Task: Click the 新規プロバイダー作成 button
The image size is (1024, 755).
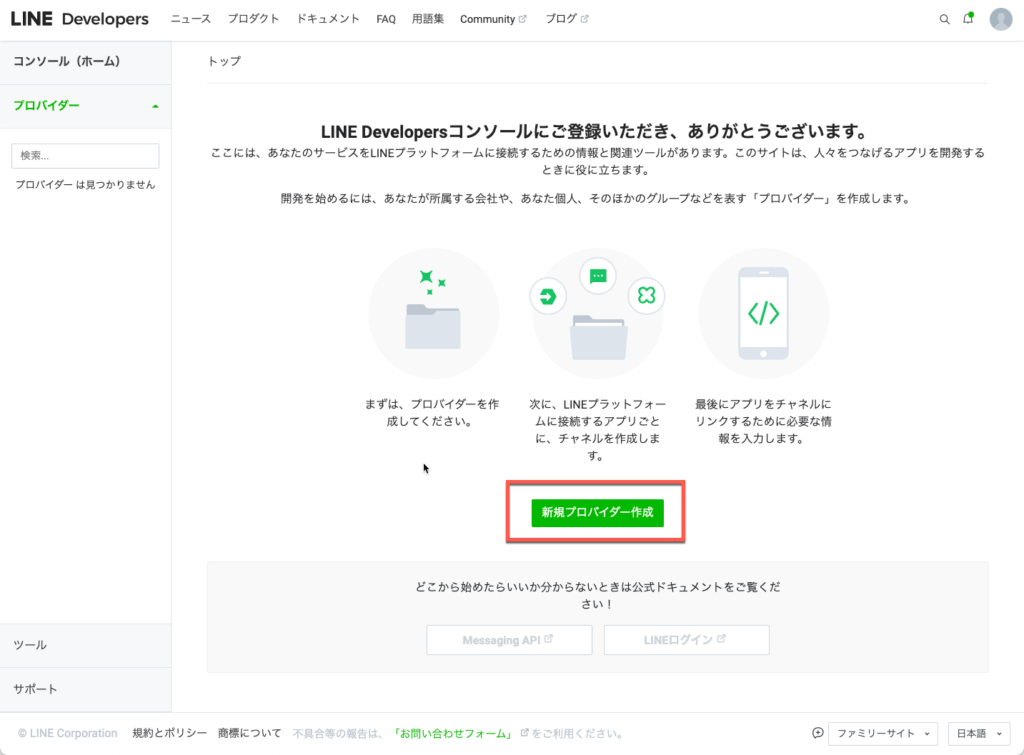Action: [x=597, y=512]
